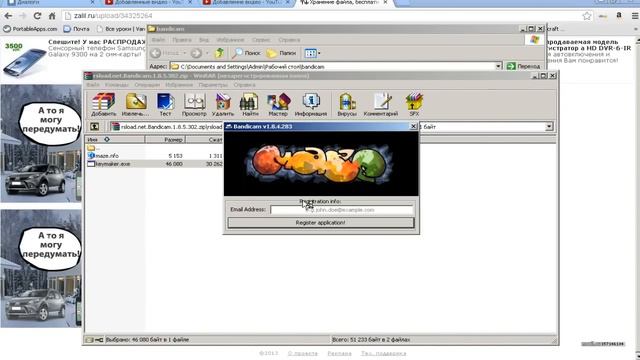The width and height of the screenshot is (640, 360).
Task: Open Explorer Правка menu
Action: pyautogui.click(x=182, y=40)
